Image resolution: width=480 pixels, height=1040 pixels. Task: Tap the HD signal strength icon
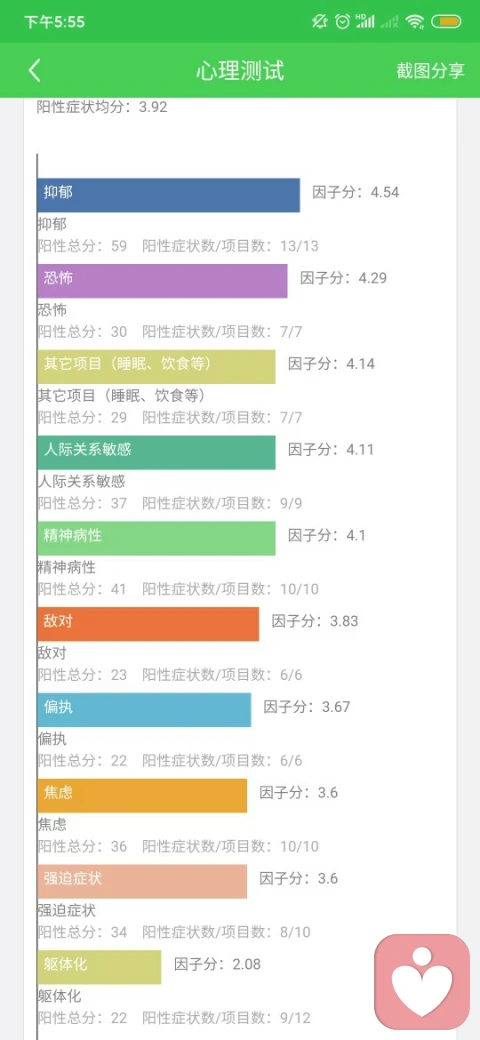click(x=365, y=22)
